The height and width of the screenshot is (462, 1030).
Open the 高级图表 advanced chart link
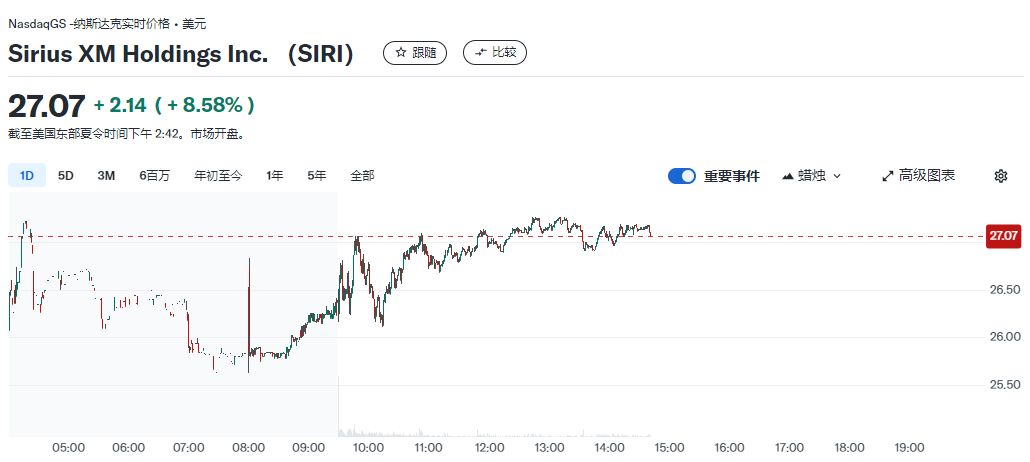(918, 175)
